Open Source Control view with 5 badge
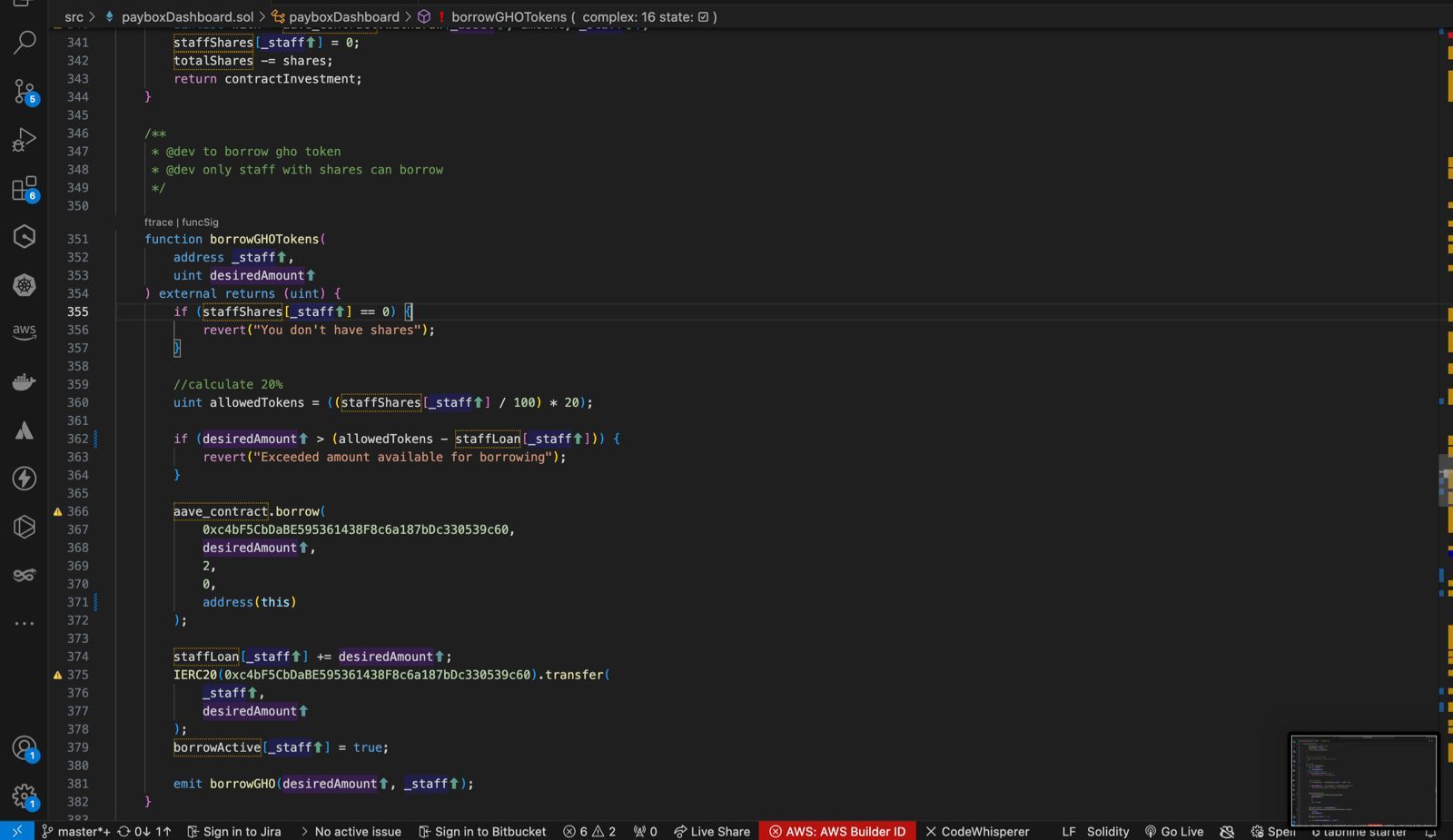1453x840 pixels. coord(25,91)
